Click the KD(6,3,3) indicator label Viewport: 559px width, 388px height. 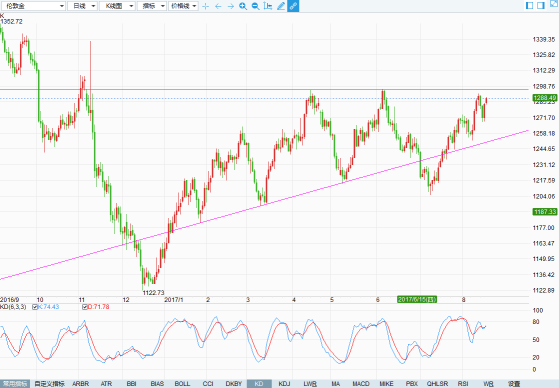click(13, 307)
